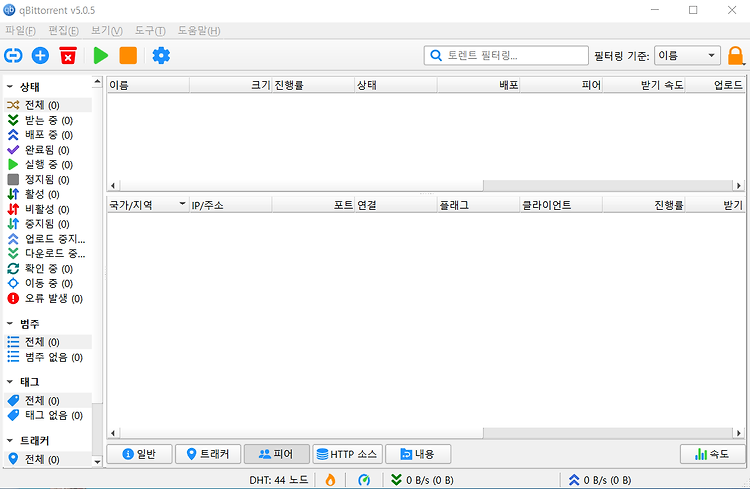Click the red delete torrent icon
750x489 pixels.
68,56
